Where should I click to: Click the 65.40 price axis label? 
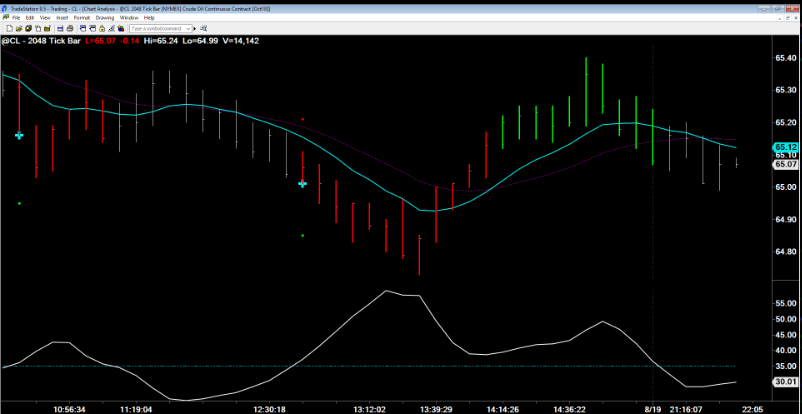(x=786, y=58)
